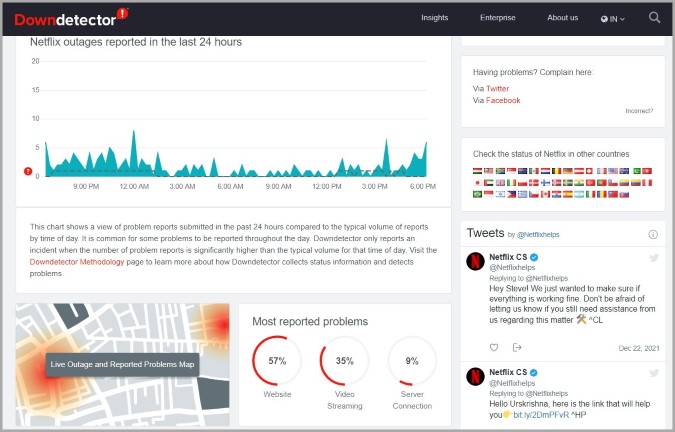
Task: Open the bit.ly/2DmPFvR link
Action: pos(541,415)
